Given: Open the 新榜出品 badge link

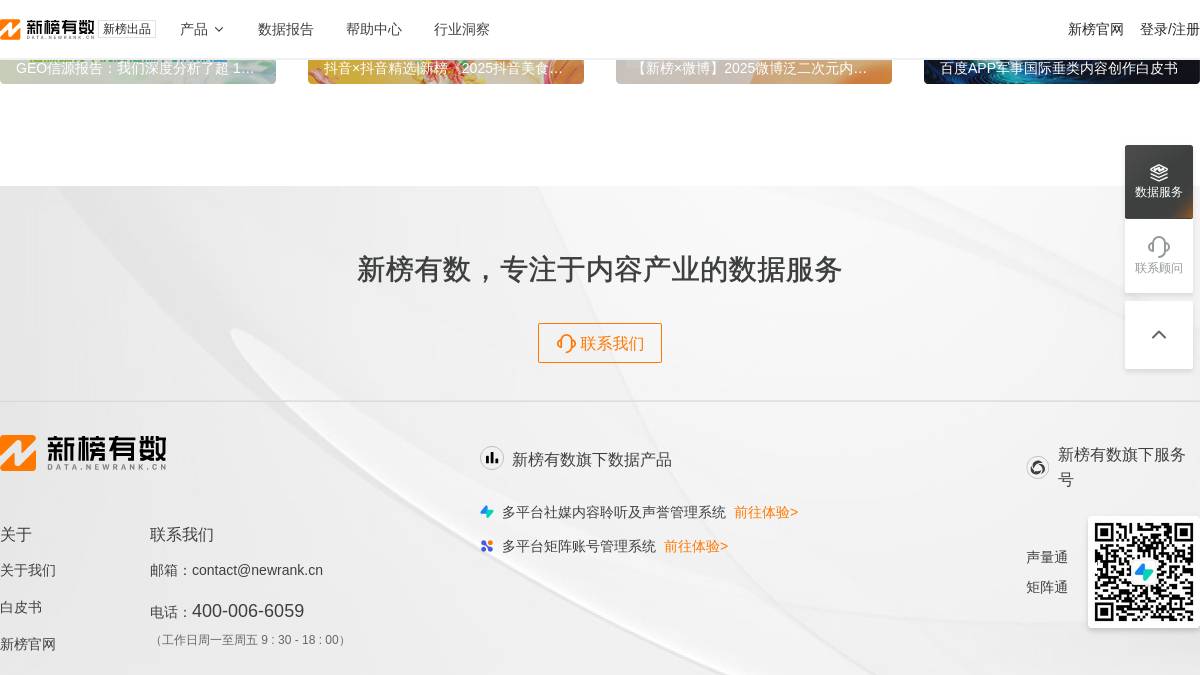Looking at the screenshot, I should [x=127, y=29].
